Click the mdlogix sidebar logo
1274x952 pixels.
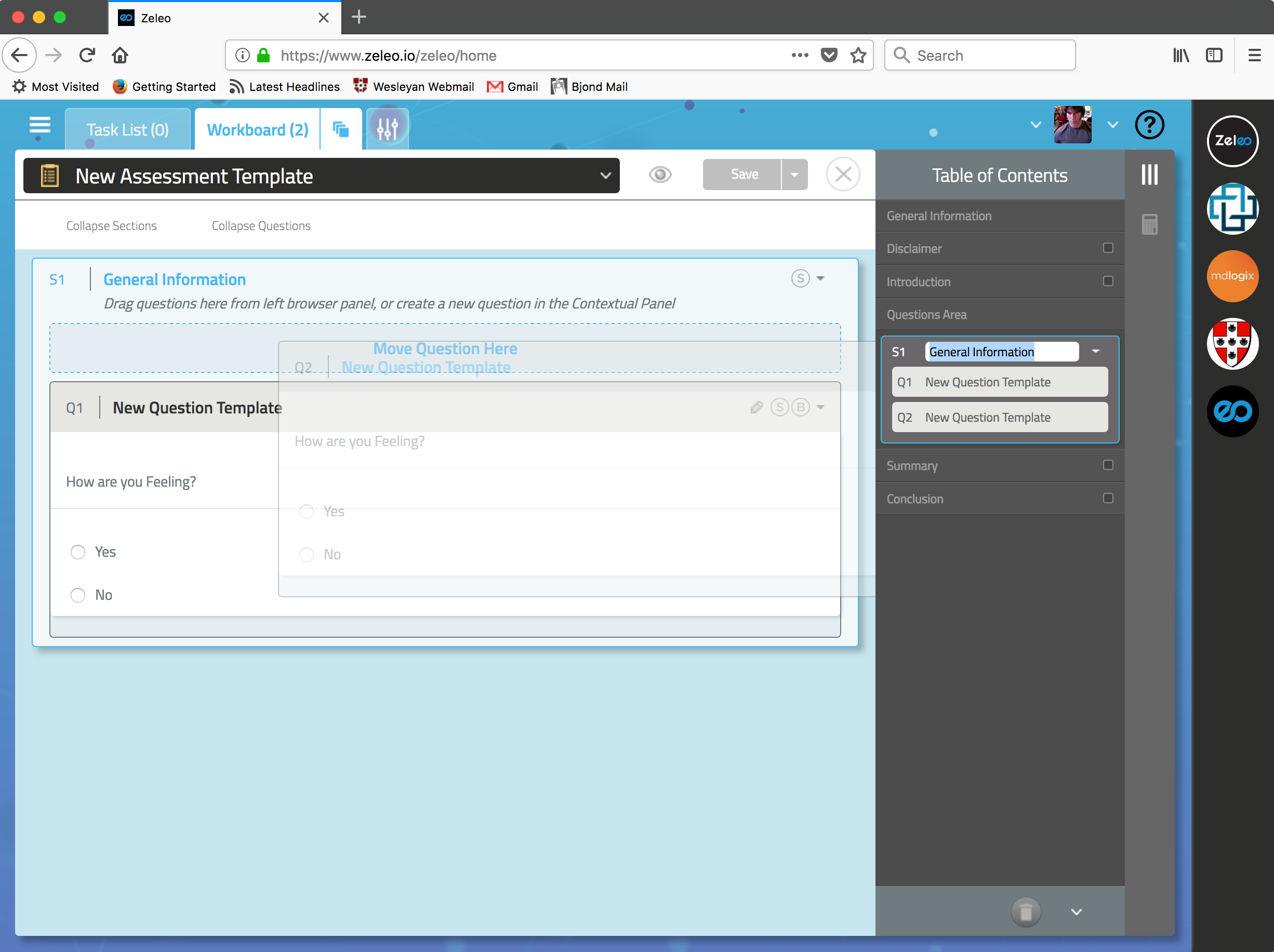pos(1232,276)
